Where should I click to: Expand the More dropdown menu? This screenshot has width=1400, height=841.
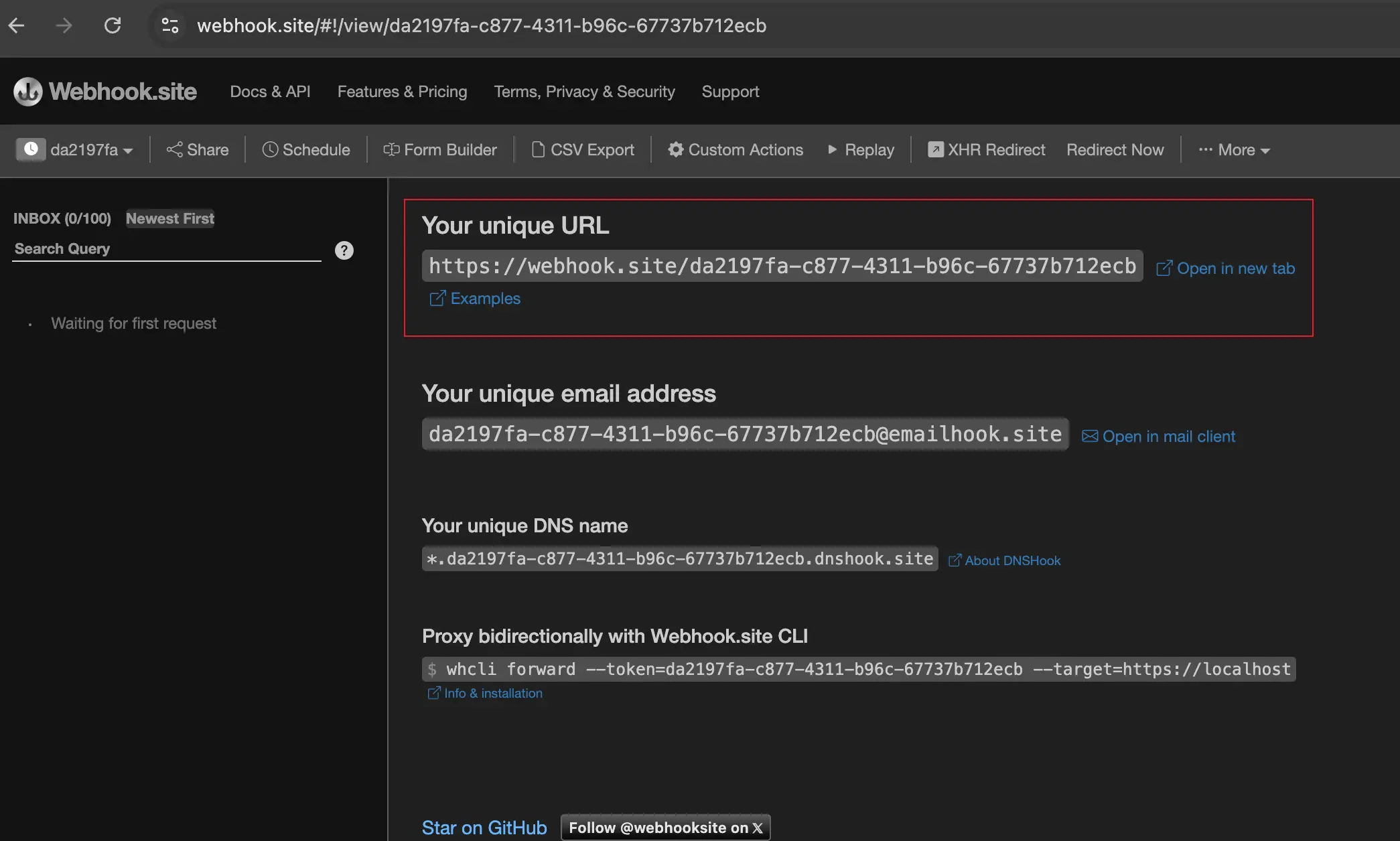click(1235, 150)
